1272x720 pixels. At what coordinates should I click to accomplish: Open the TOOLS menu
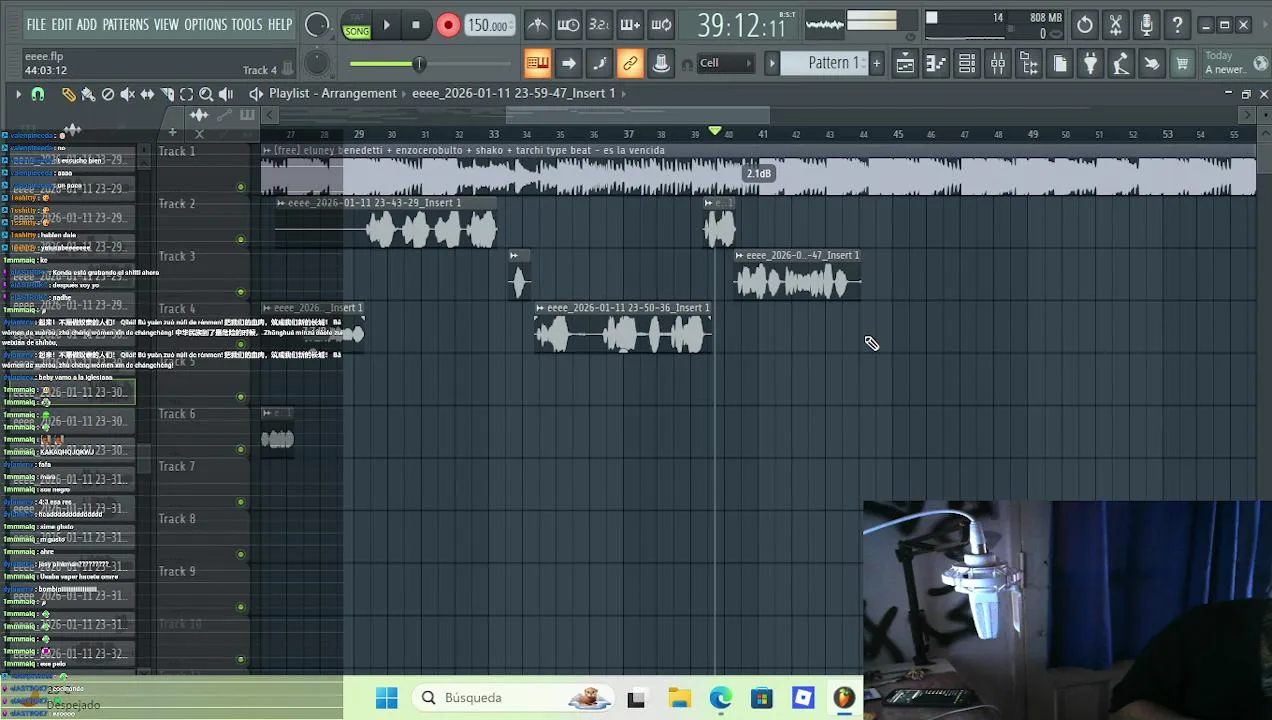247,25
